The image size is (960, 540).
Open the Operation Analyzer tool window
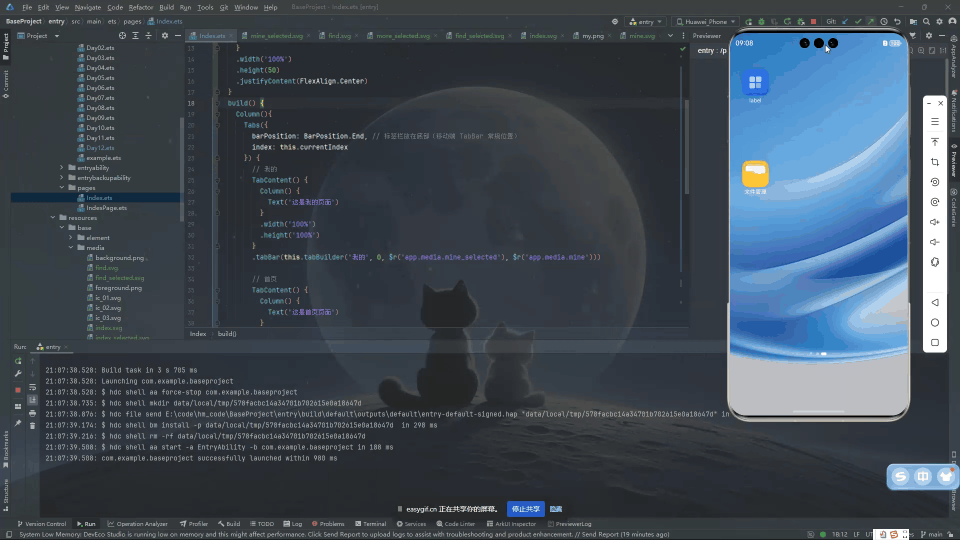coord(138,524)
